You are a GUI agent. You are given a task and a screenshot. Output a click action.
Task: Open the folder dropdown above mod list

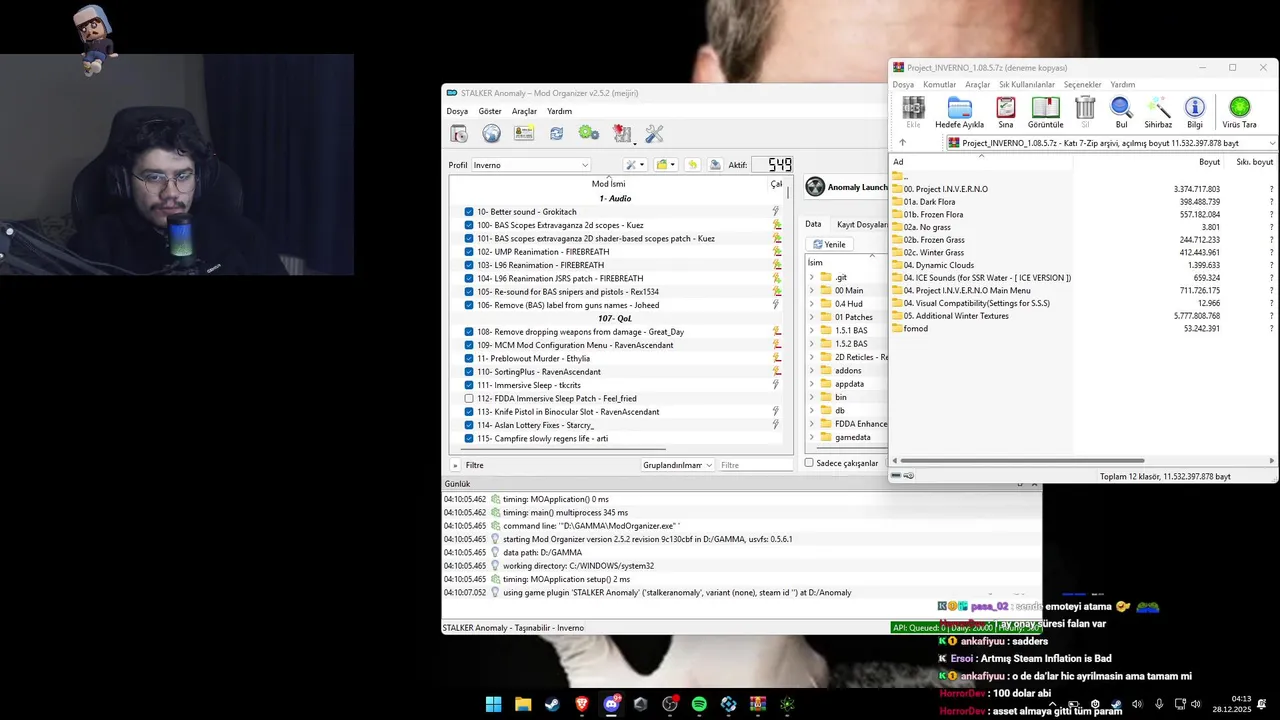(x=666, y=165)
